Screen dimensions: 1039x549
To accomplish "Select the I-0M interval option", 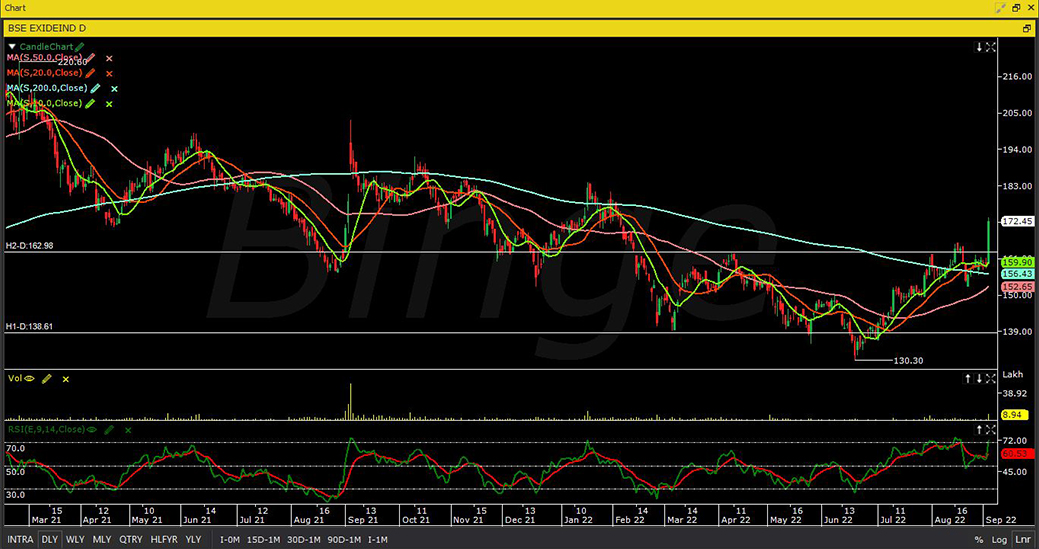I will (x=229, y=540).
